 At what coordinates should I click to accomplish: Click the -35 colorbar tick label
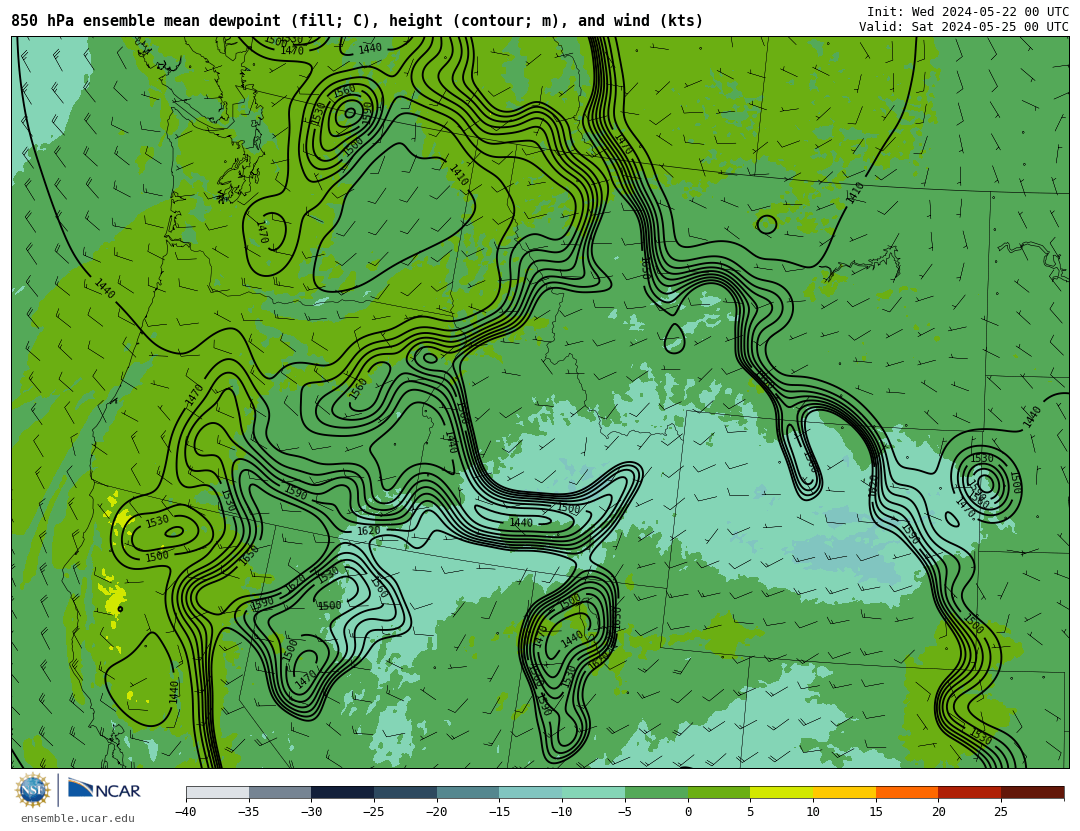(248, 812)
